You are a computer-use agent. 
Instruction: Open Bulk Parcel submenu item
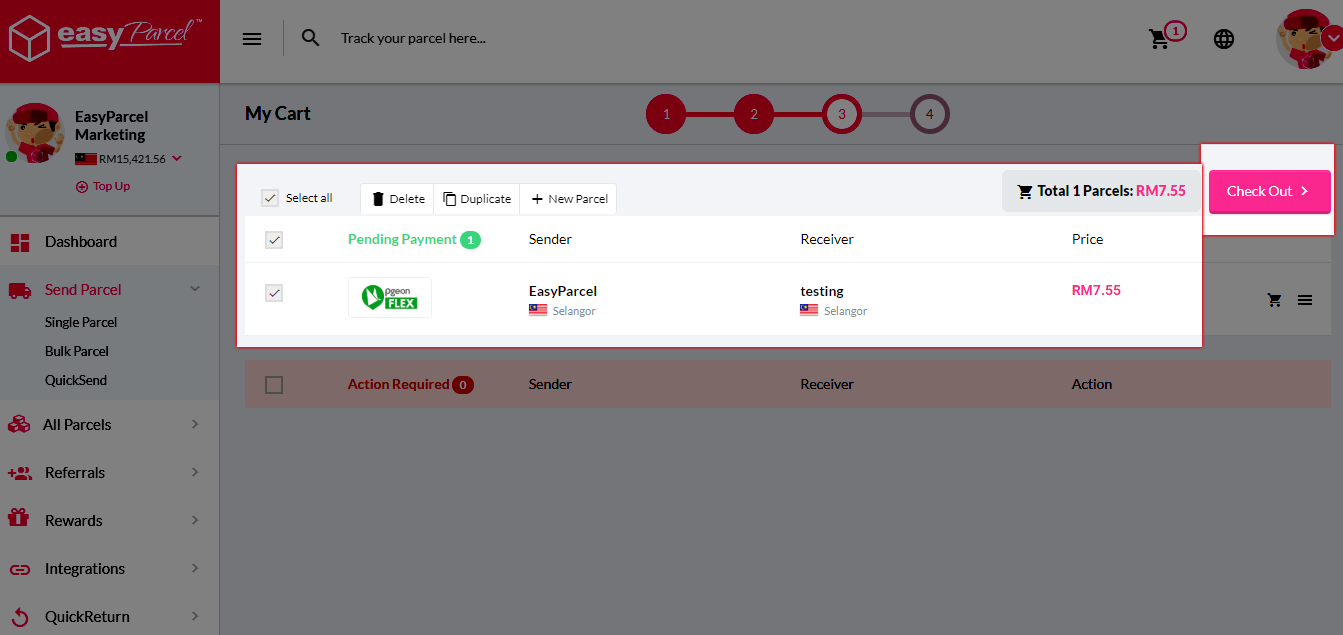click(77, 351)
